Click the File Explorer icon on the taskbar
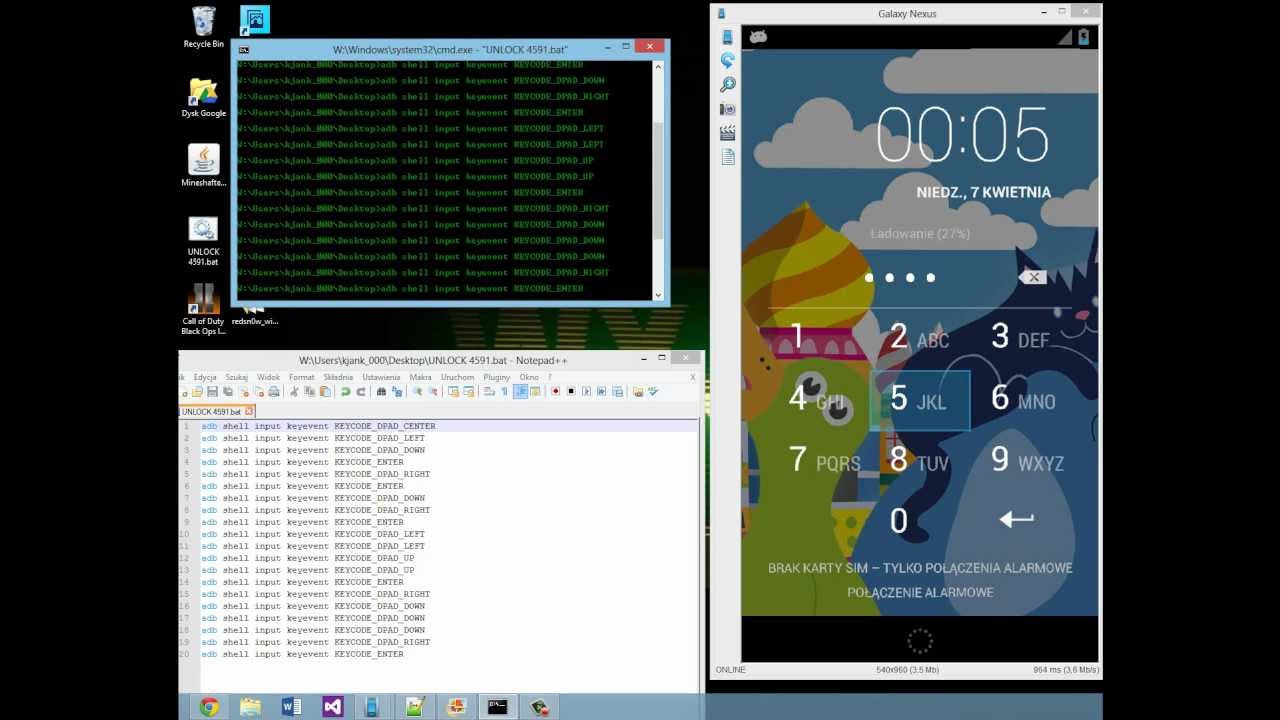 (x=250, y=707)
